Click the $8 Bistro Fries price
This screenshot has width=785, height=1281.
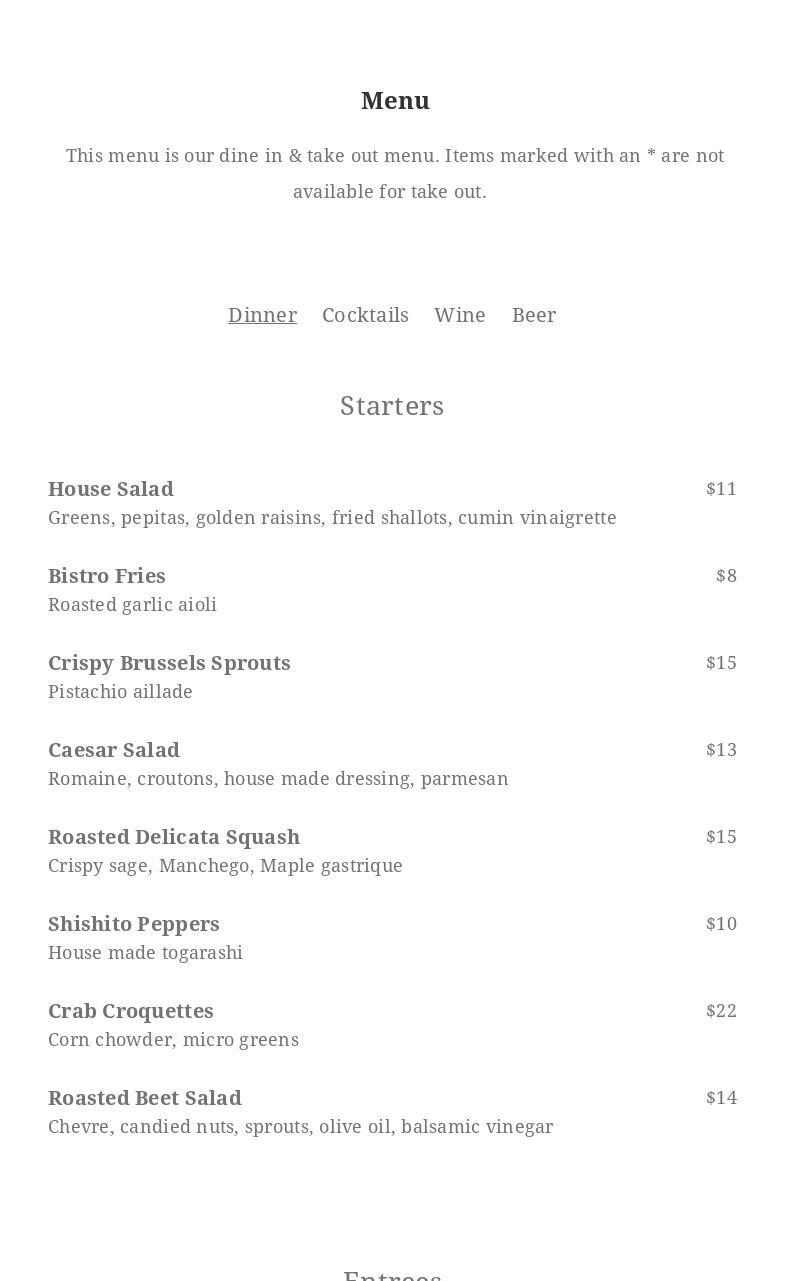[726, 576]
